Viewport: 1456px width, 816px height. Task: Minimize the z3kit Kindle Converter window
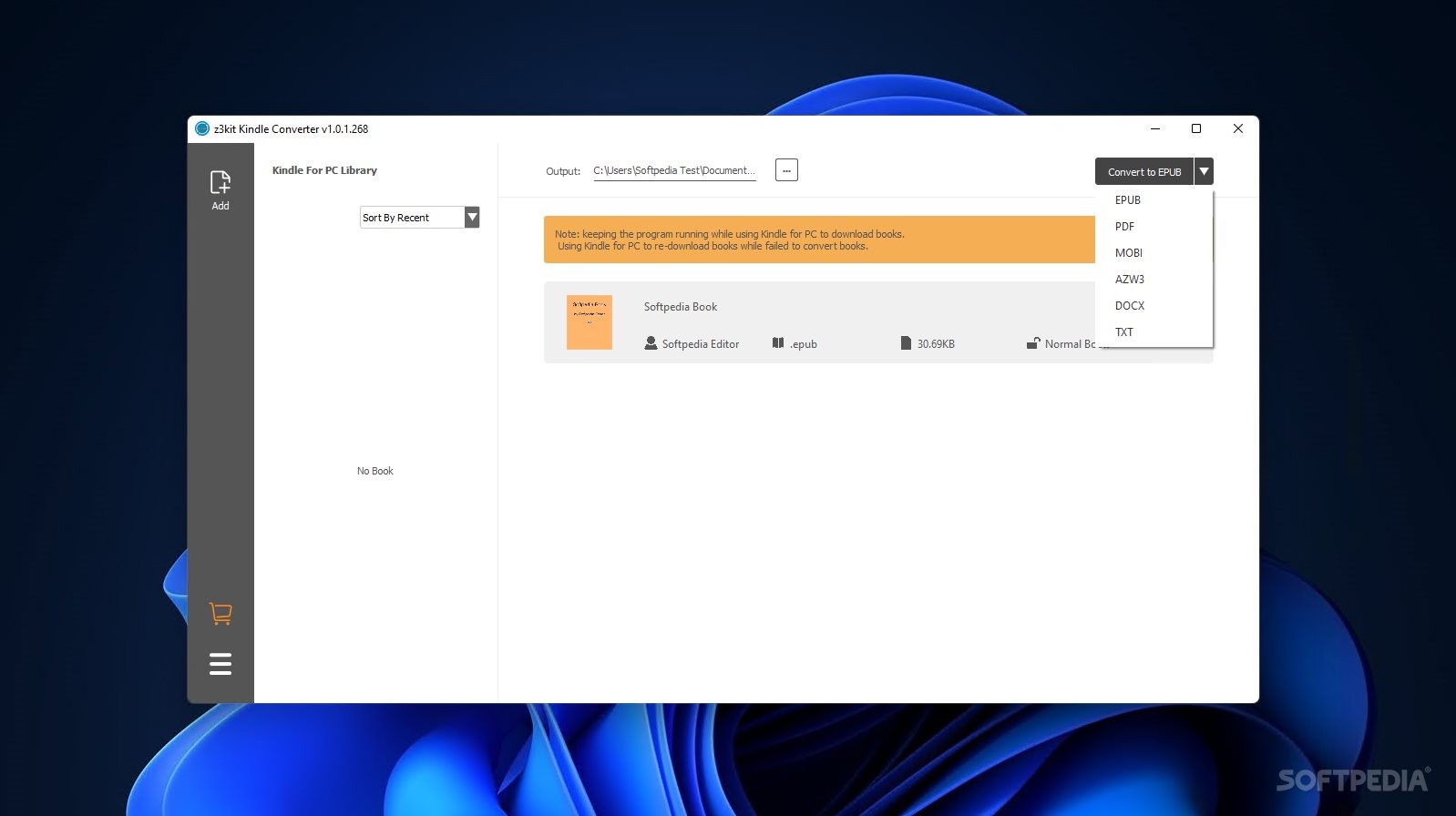[1155, 128]
